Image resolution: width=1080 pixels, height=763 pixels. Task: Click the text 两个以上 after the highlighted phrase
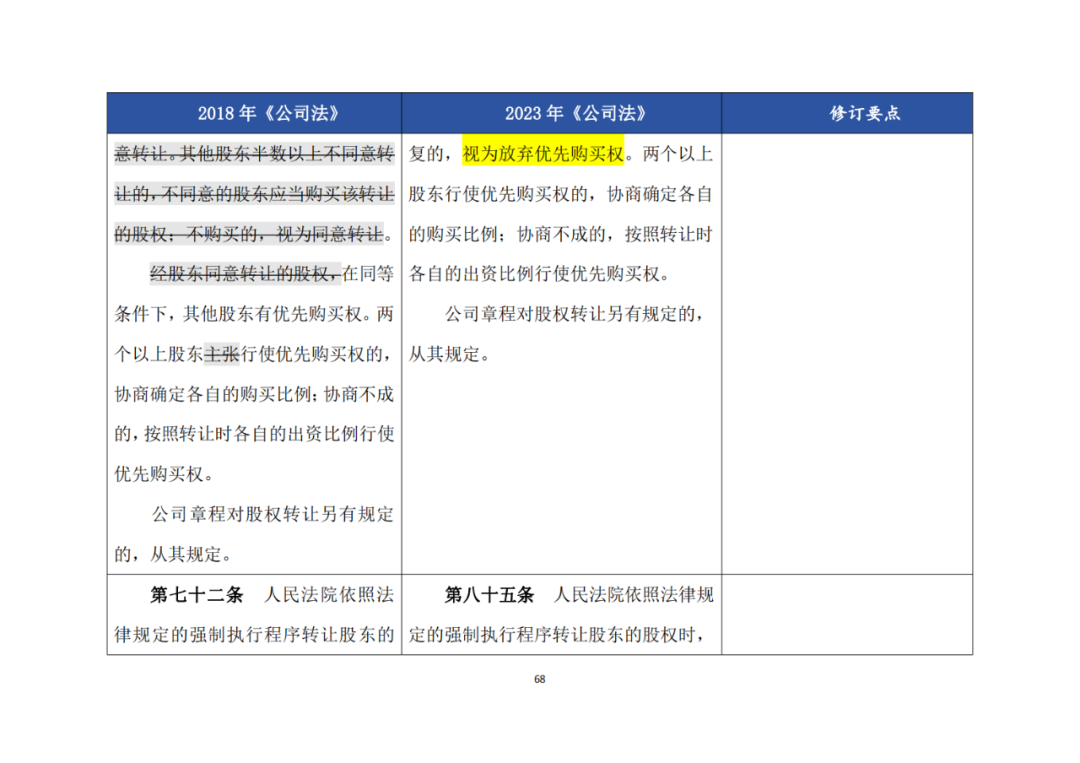pyautogui.click(x=678, y=154)
